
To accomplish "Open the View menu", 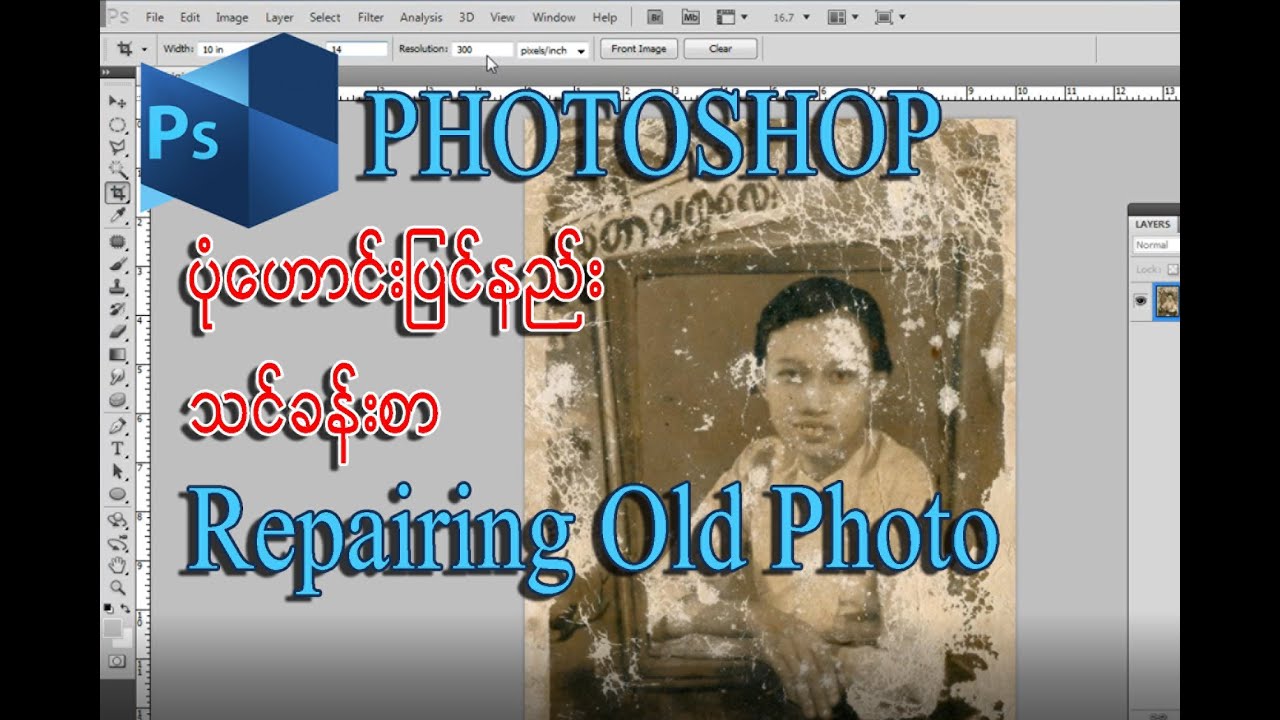I will pos(503,18).
